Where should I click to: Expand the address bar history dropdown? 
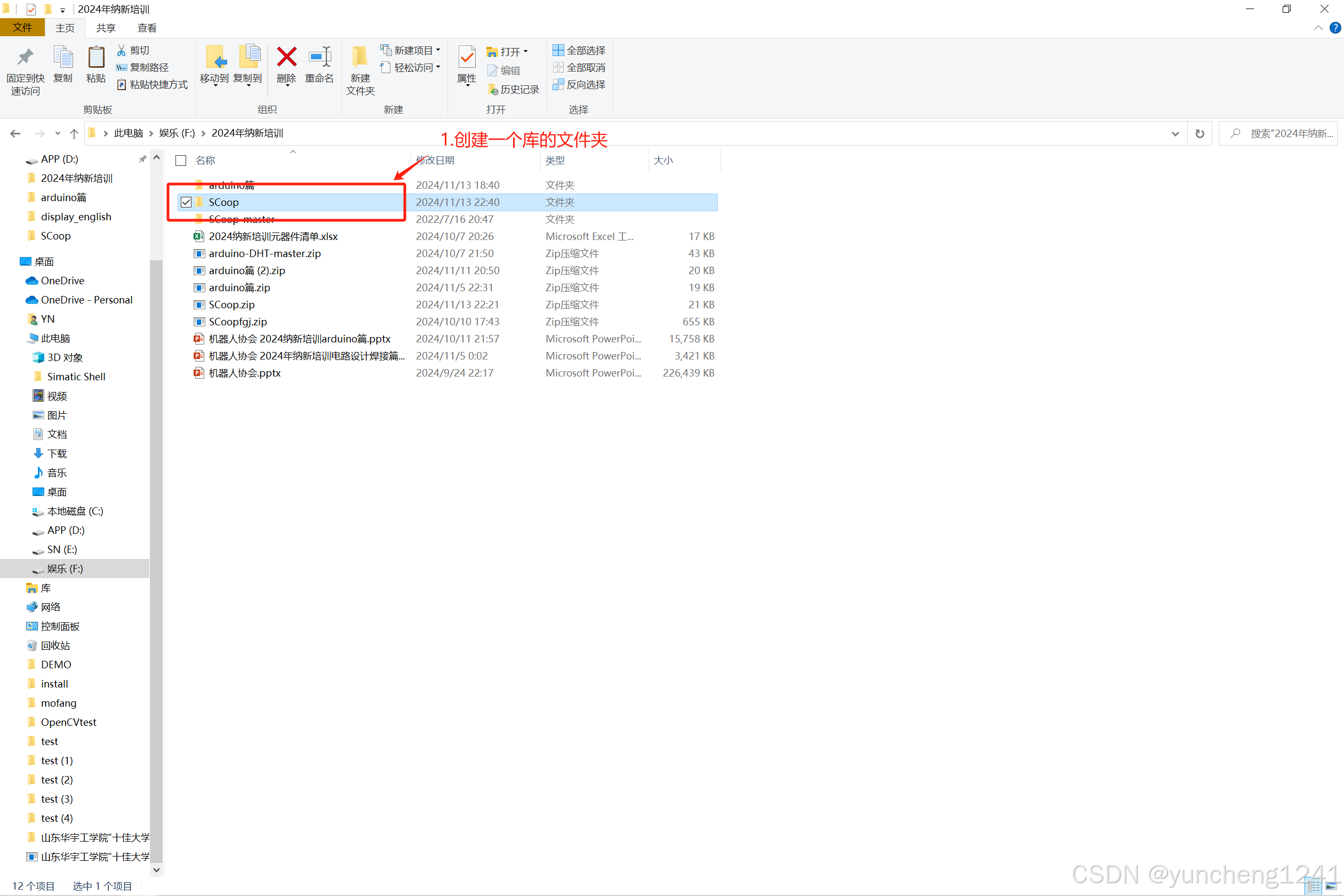click(x=1175, y=133)
